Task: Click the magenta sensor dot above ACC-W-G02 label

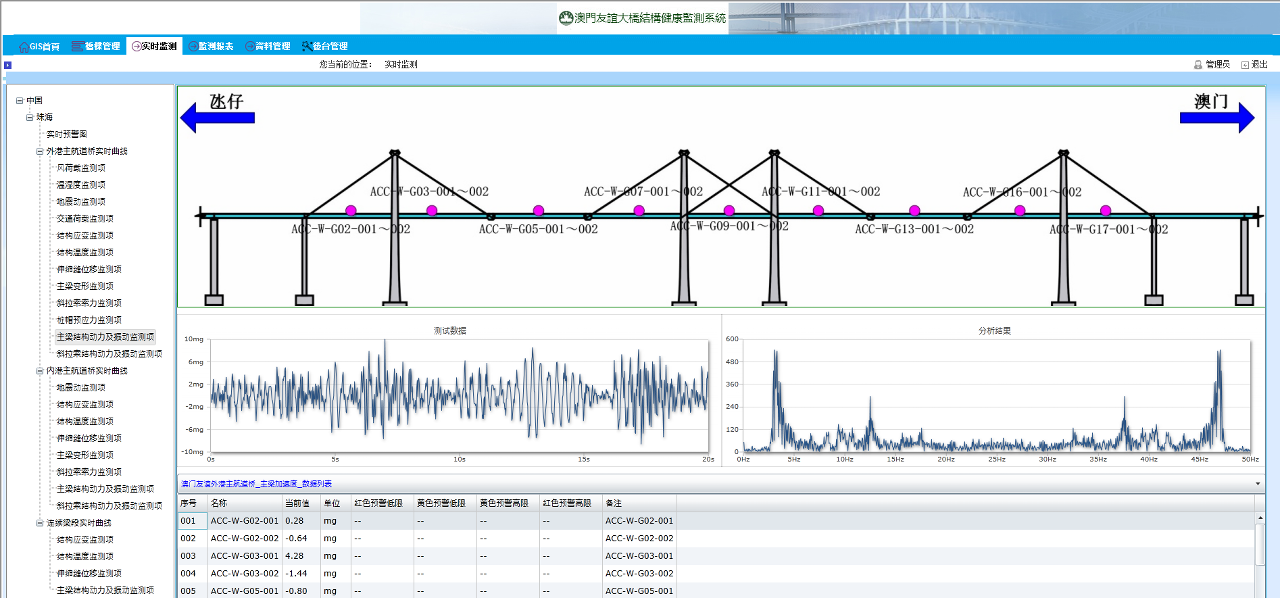Action: [351, 210]
